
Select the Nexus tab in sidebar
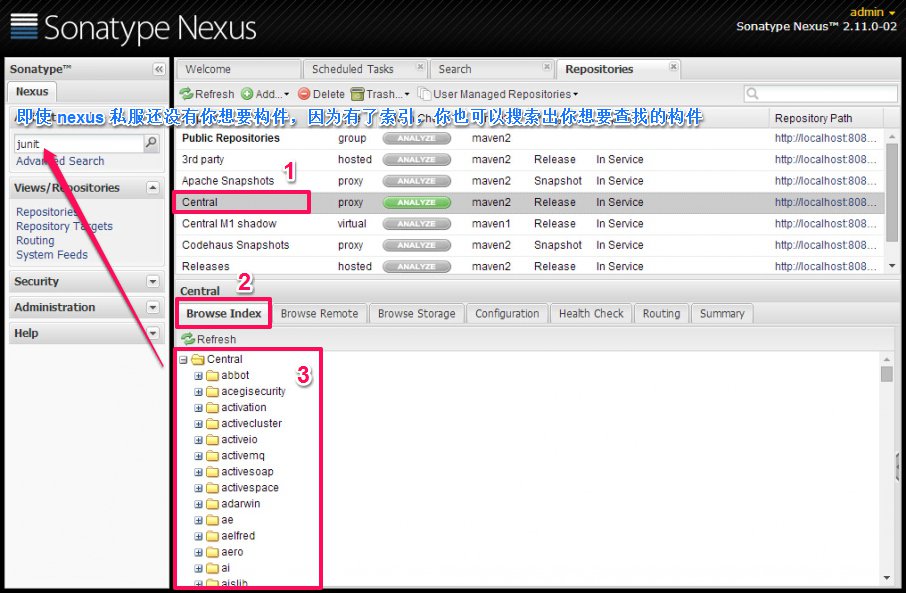tap(32, 91)
